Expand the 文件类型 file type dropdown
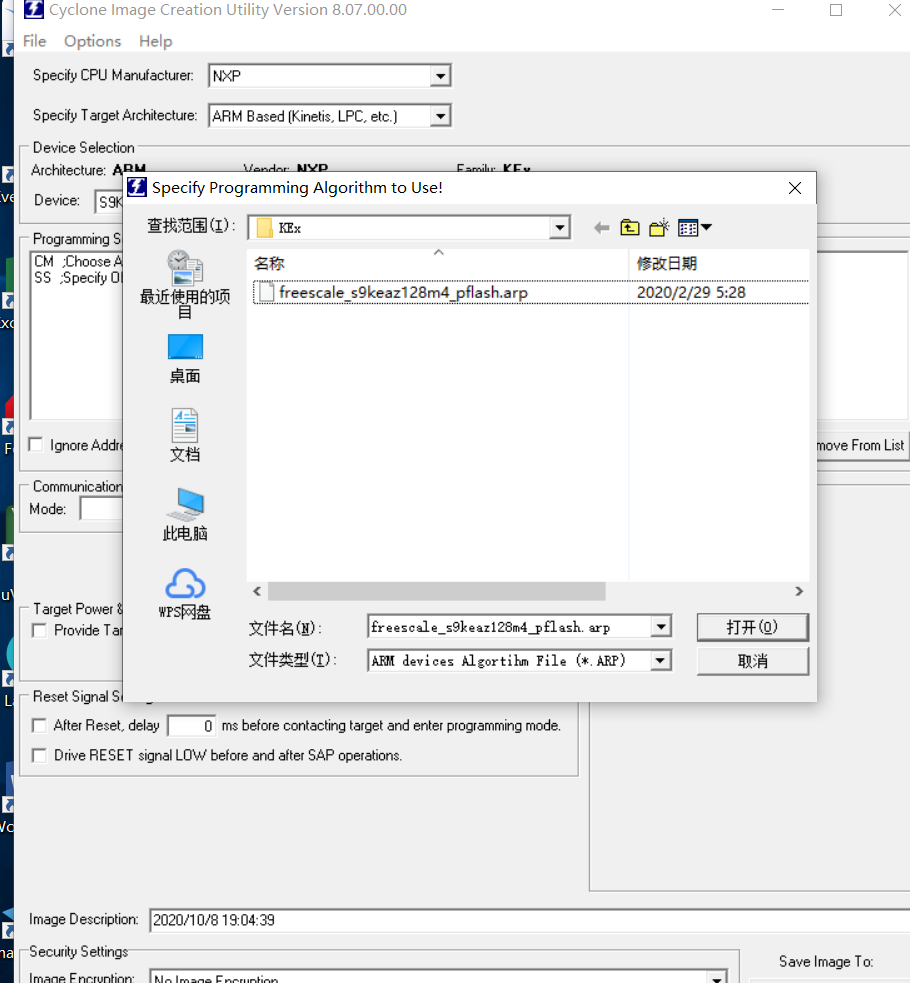 click(661, 660)
